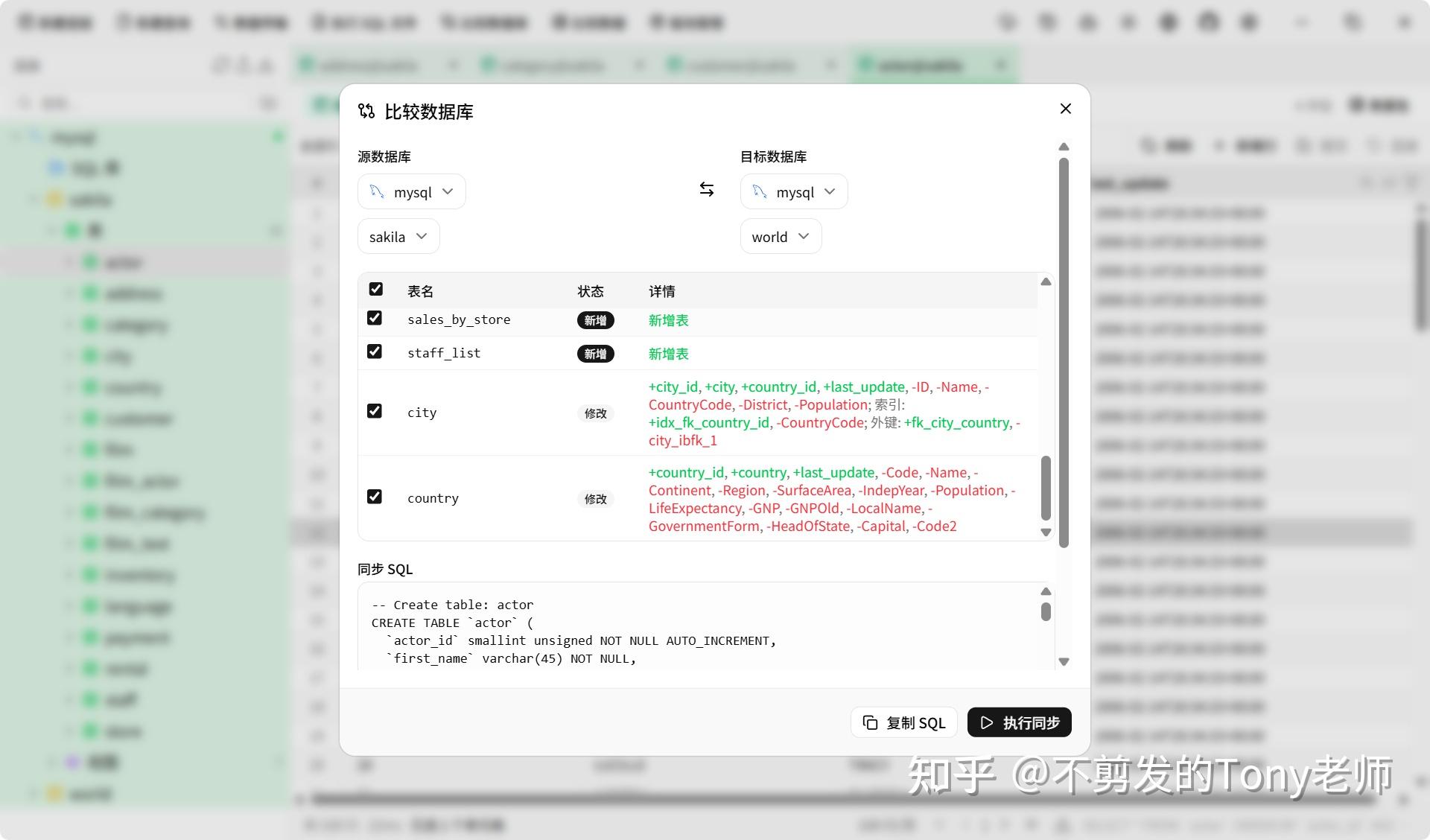Image resolution: width=1430 pixels, height=840 pixels.
Task: Select the city table name
Action: (422, 413)
